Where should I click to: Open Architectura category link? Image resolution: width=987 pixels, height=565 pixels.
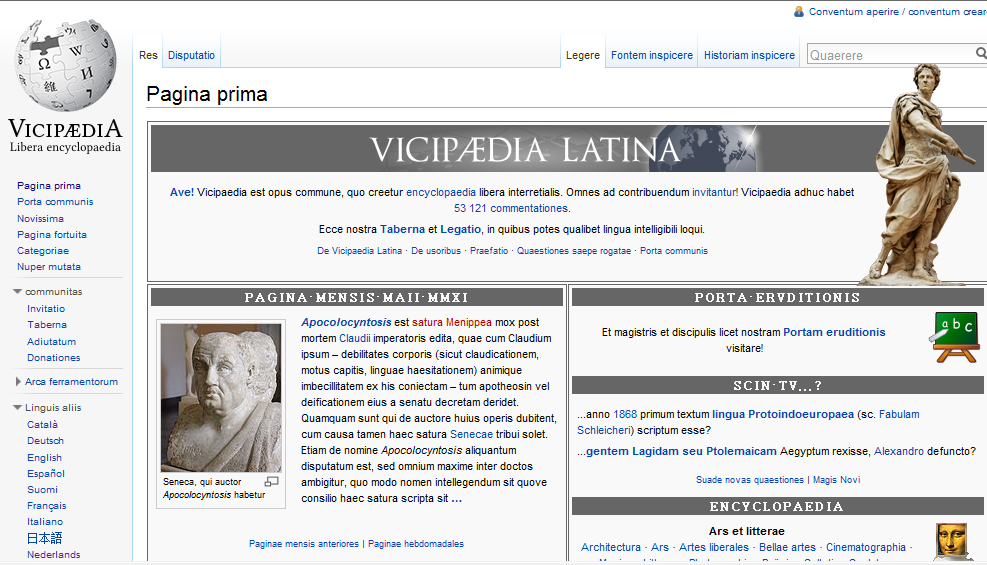[x=611, y=547]
